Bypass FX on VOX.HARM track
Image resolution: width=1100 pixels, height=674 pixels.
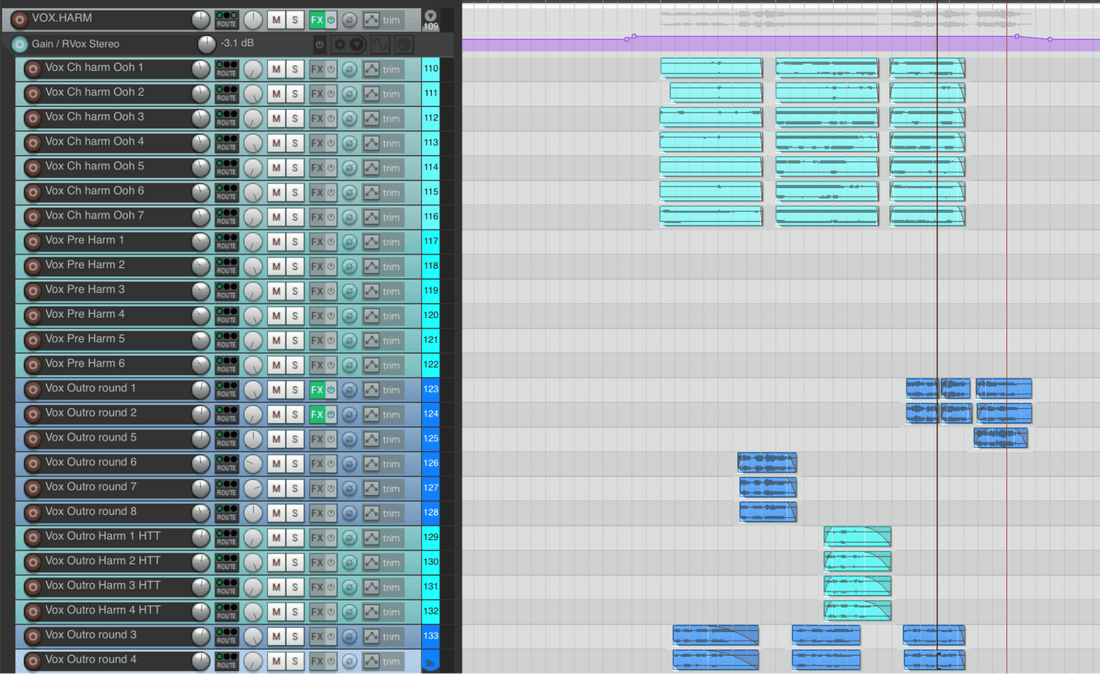pos(330,20)
